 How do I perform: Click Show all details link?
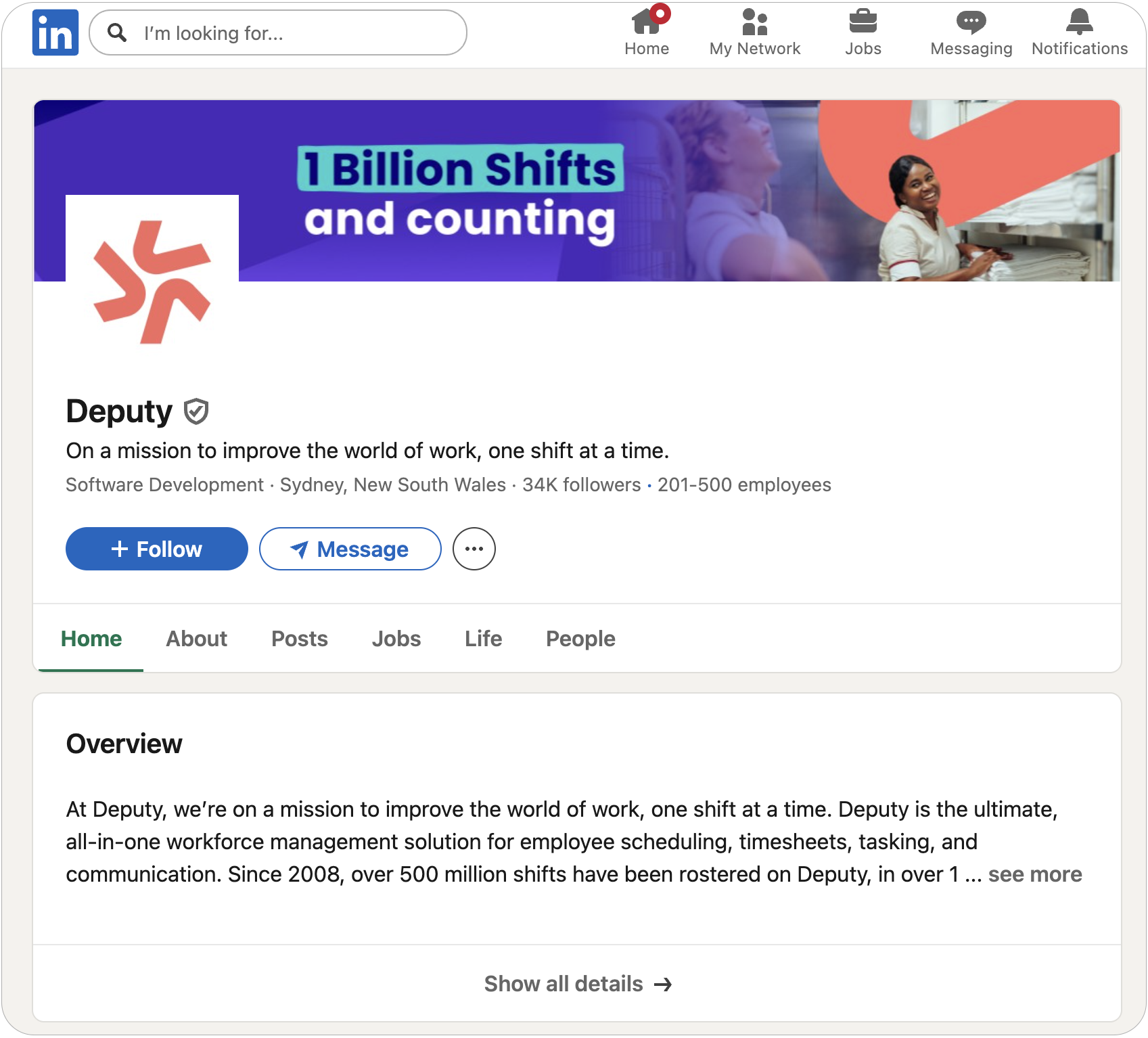tap(578, 984)
